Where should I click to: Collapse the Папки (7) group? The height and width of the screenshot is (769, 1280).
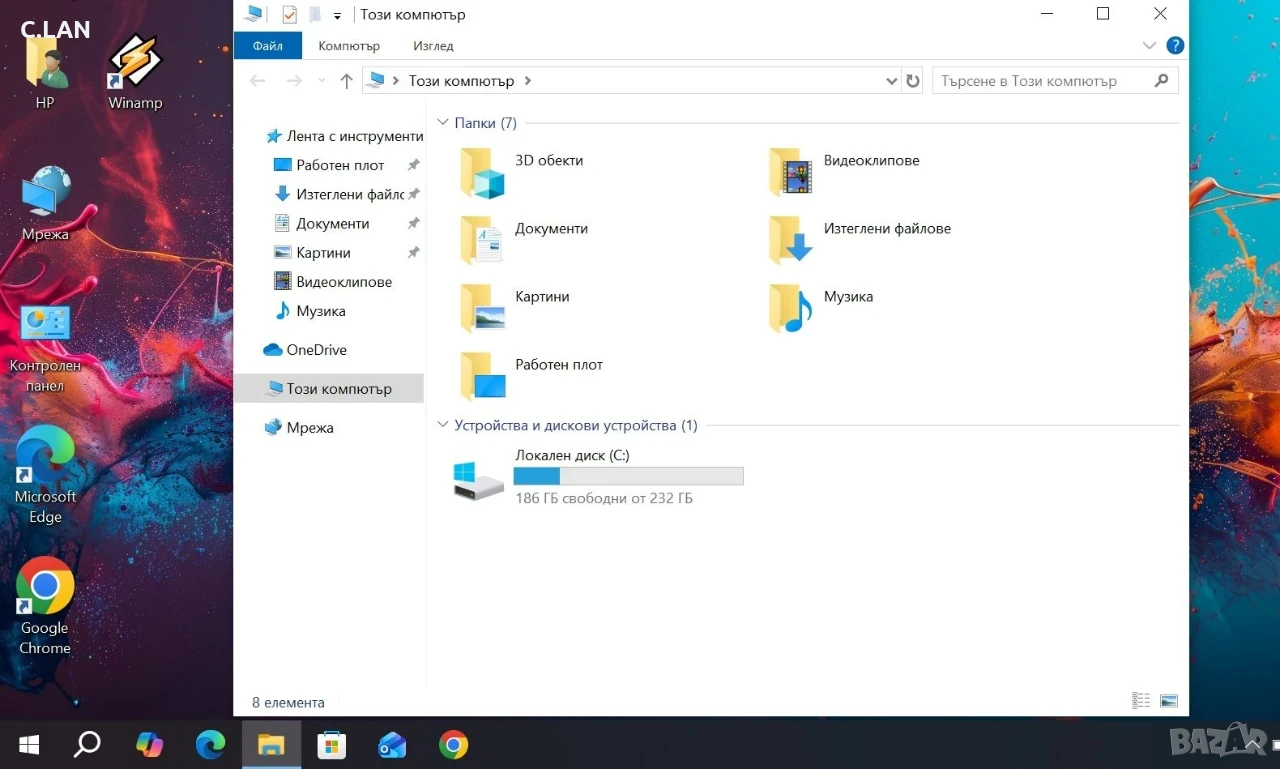click(443, 123)
